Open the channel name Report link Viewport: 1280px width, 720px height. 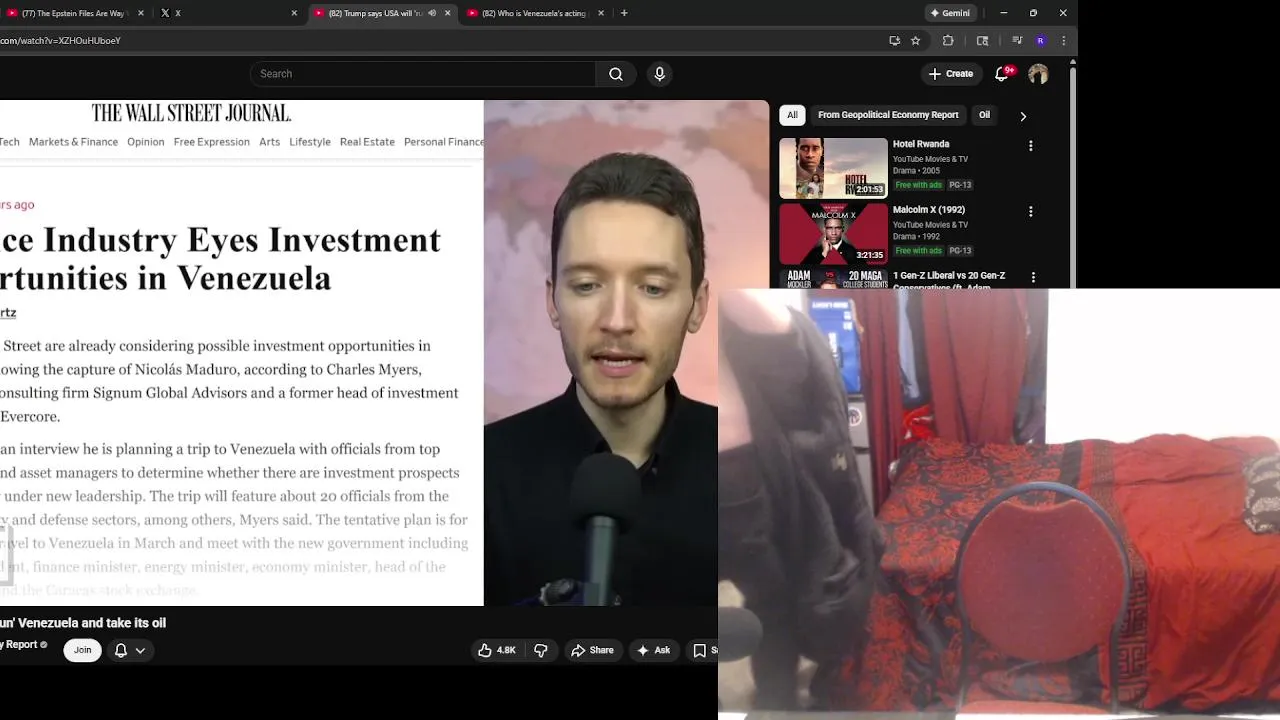(x=20, y=645)
